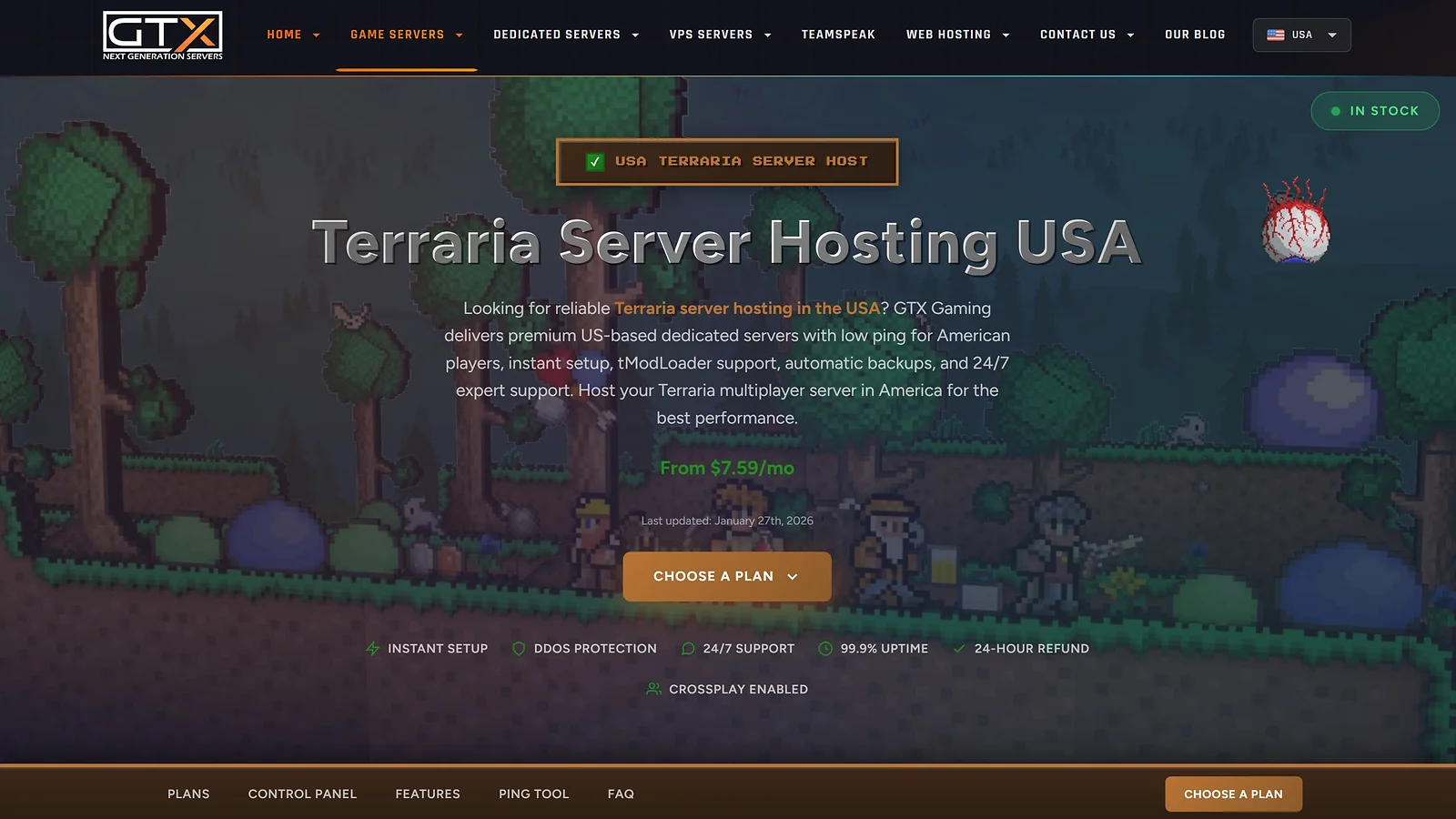Image resolution: width=1456 pixels, height=819 pixels.
Task: Click the checkmark icon for 24-Hour Refund
Action: point(959,649)
